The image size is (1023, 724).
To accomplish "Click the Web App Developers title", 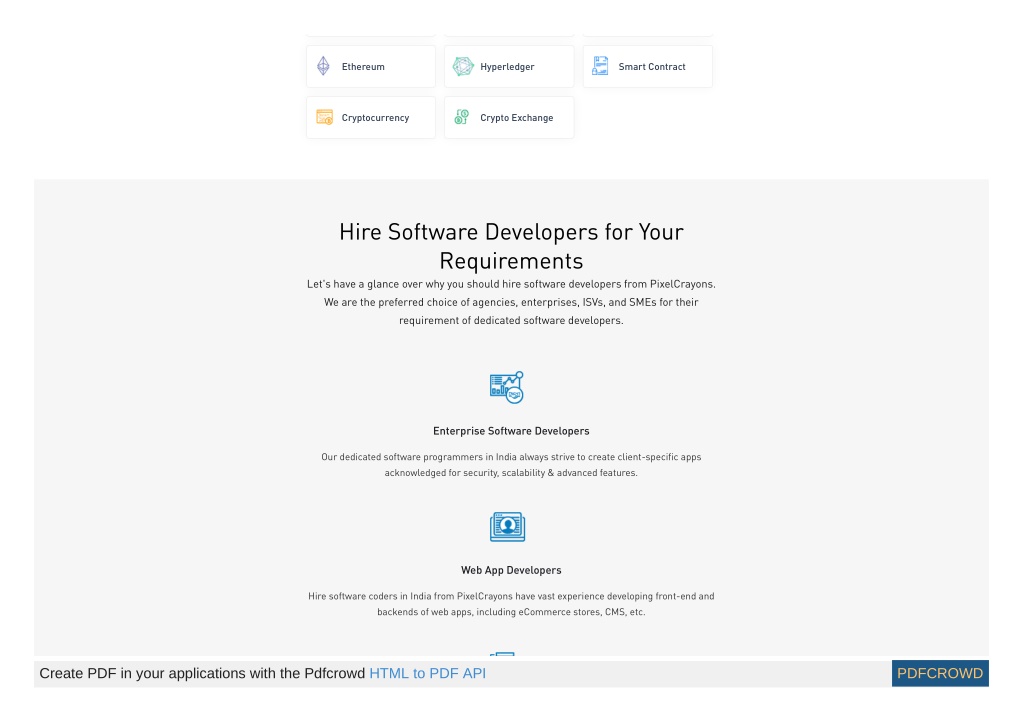I will point(512,570).
